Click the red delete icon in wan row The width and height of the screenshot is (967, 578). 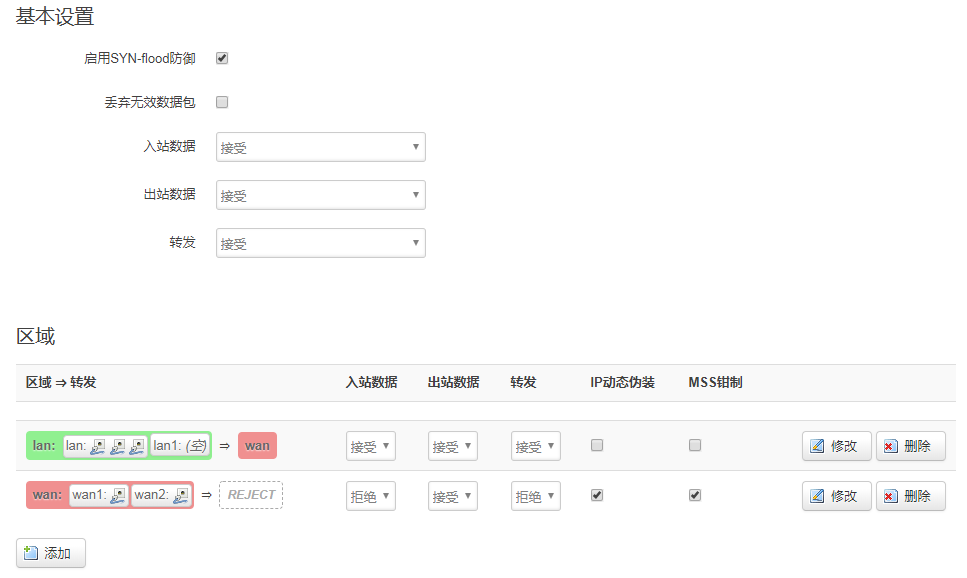(x=891, y=496)
